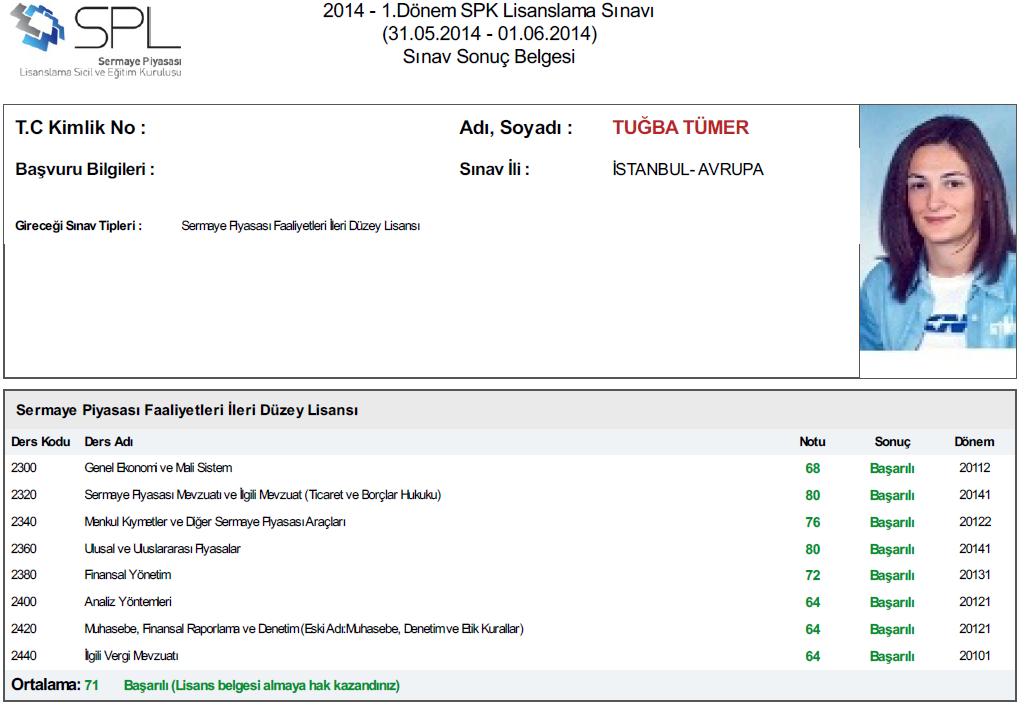The width and height of the screenshot is (1027, 707).
Task: Click the Ortalama 71 average value
Action: point(92,685)
